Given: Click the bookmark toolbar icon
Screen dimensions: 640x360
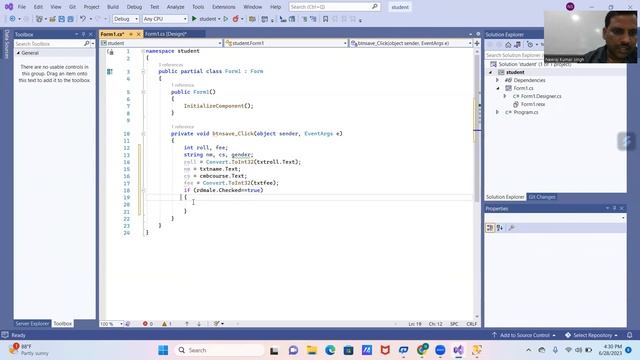Looking at the screenshot, I should 325,19.
